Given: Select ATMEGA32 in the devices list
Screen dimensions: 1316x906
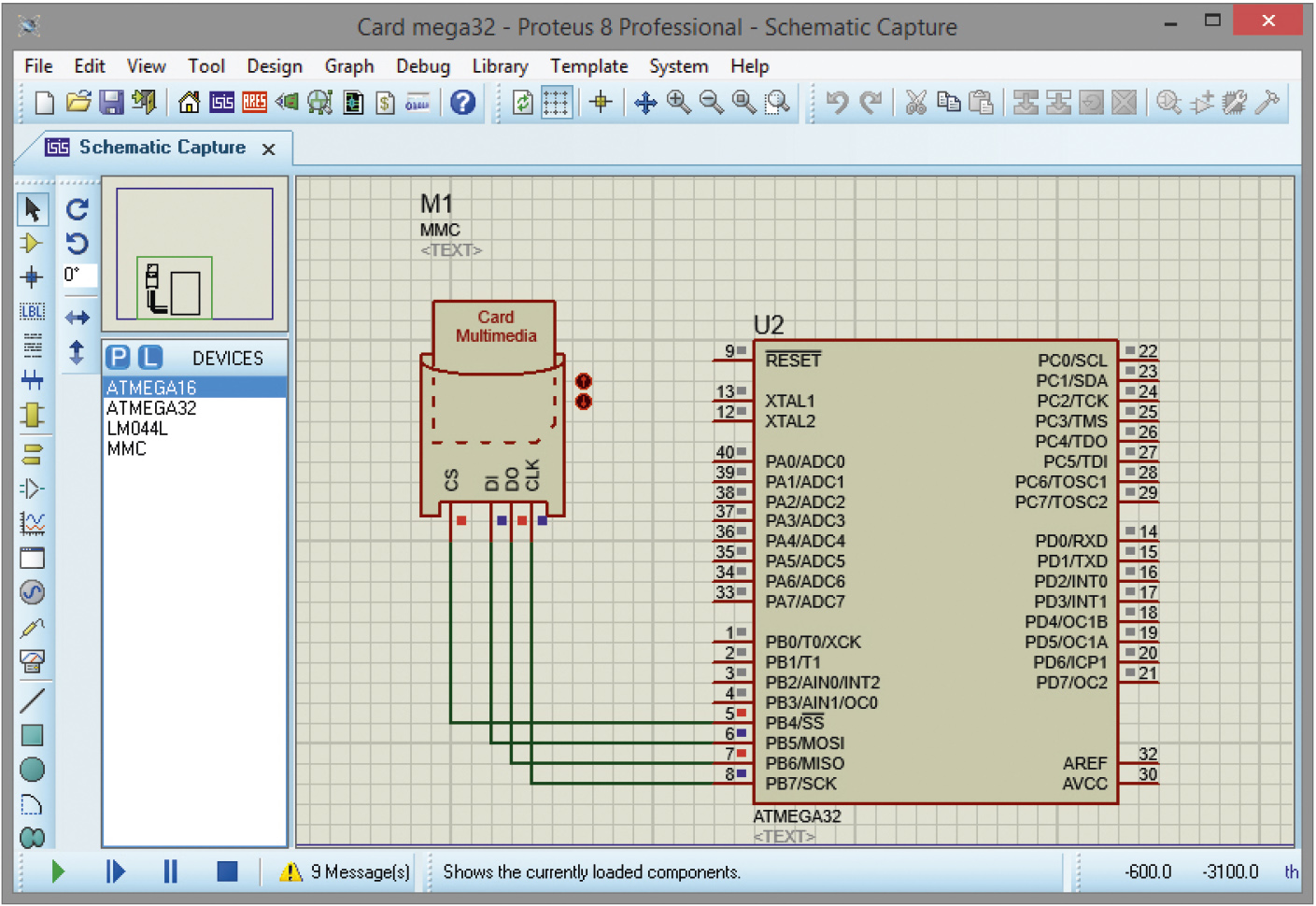Looking at the screenshot, I should point(151,408).
